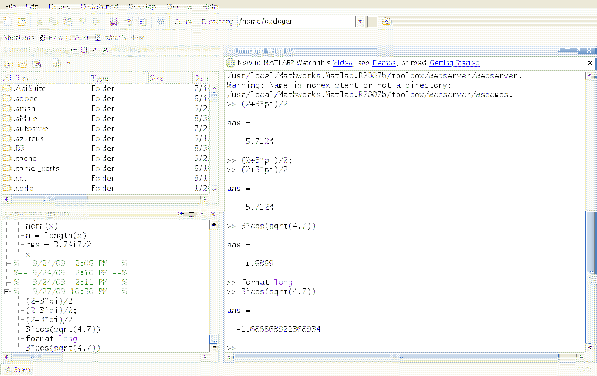This screenshot has width=597, height=376.
Task: Click the Video link in welcome bar
Action: click(x=343, y=63)
